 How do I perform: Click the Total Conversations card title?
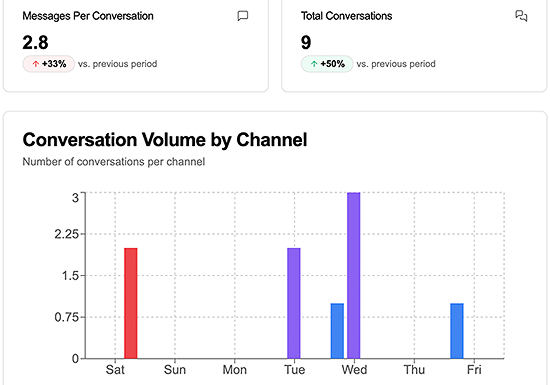coord(347,16)
